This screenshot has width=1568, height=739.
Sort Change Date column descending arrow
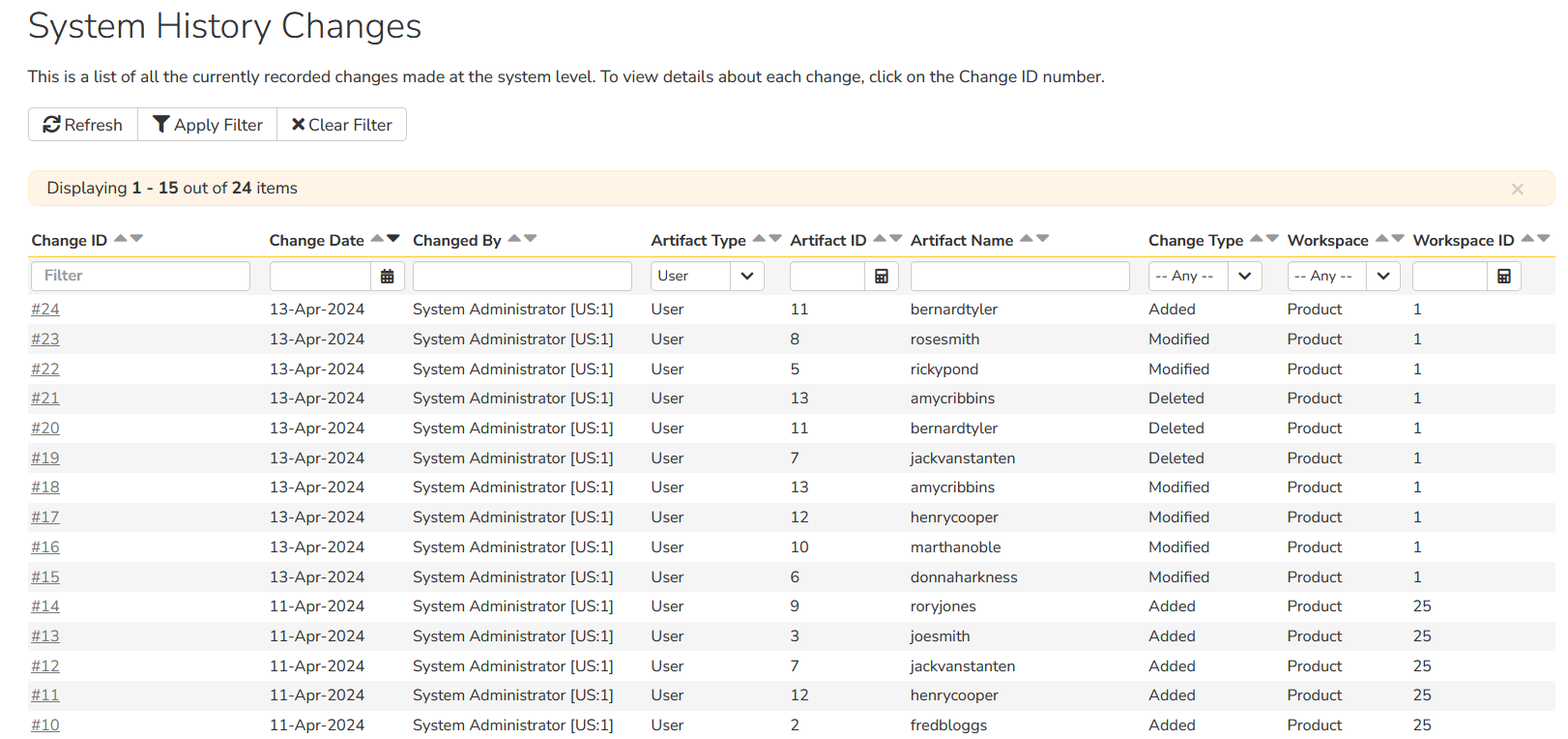click(393, 238)
